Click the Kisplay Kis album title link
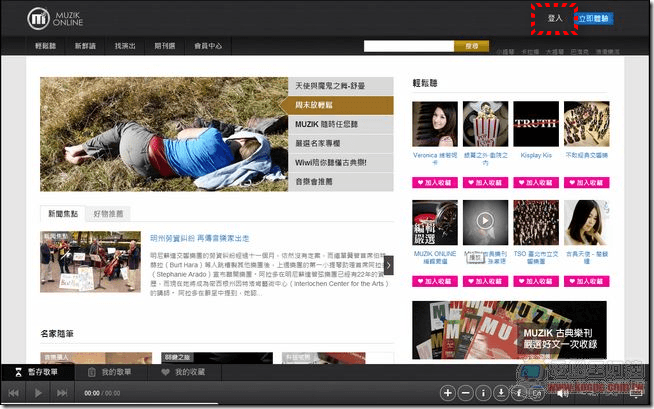Screen dimensions: 654x409 [536, 156]
